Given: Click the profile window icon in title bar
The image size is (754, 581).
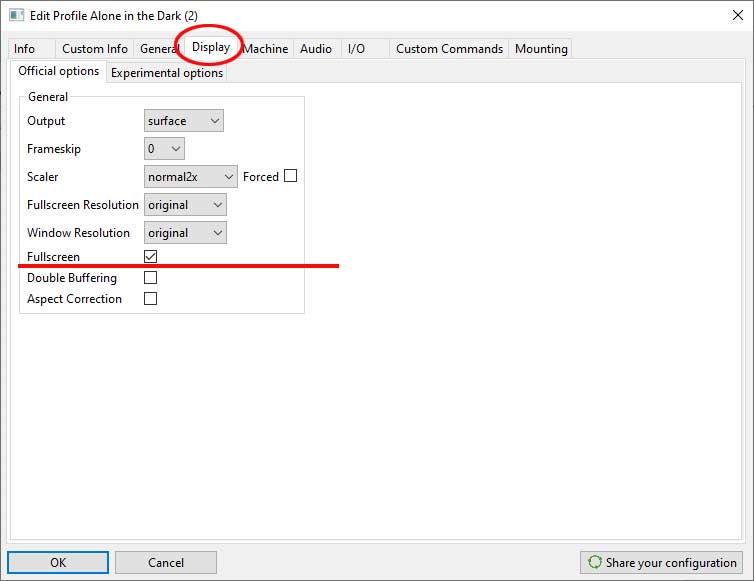Looking at the screenshot, I should (16, 15).
